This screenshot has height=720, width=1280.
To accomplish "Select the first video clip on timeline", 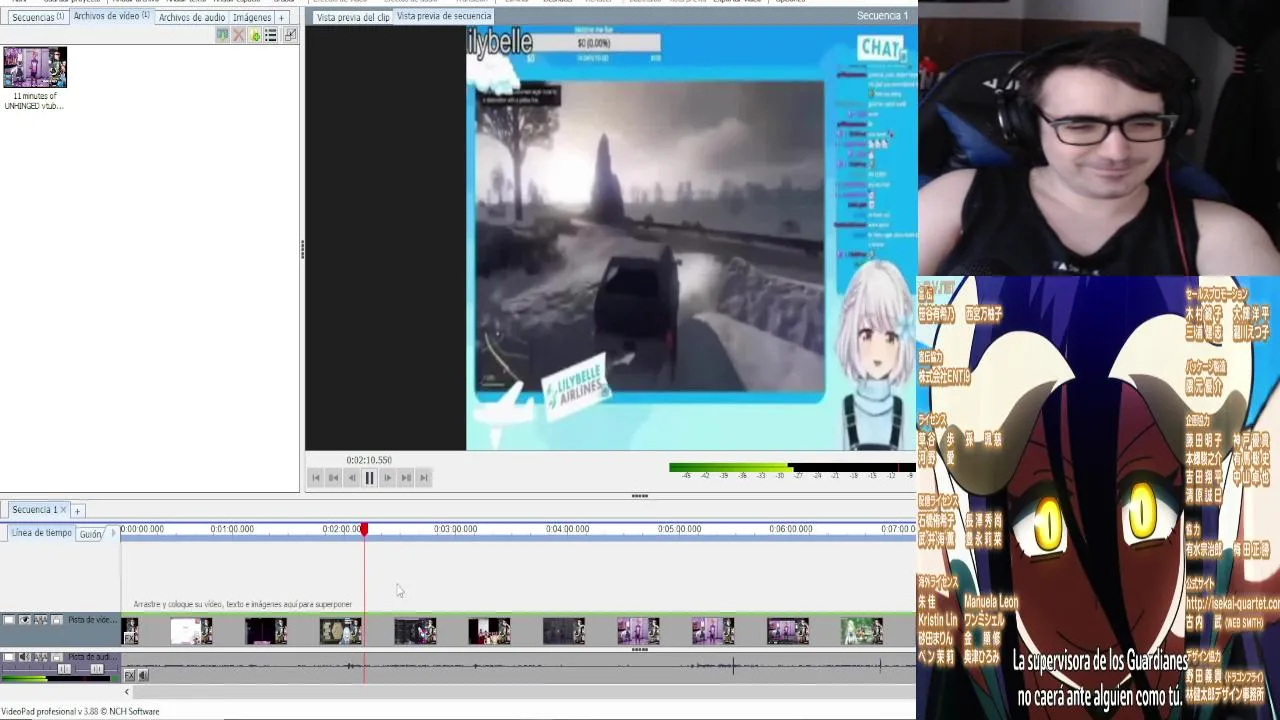I will 130,631.
